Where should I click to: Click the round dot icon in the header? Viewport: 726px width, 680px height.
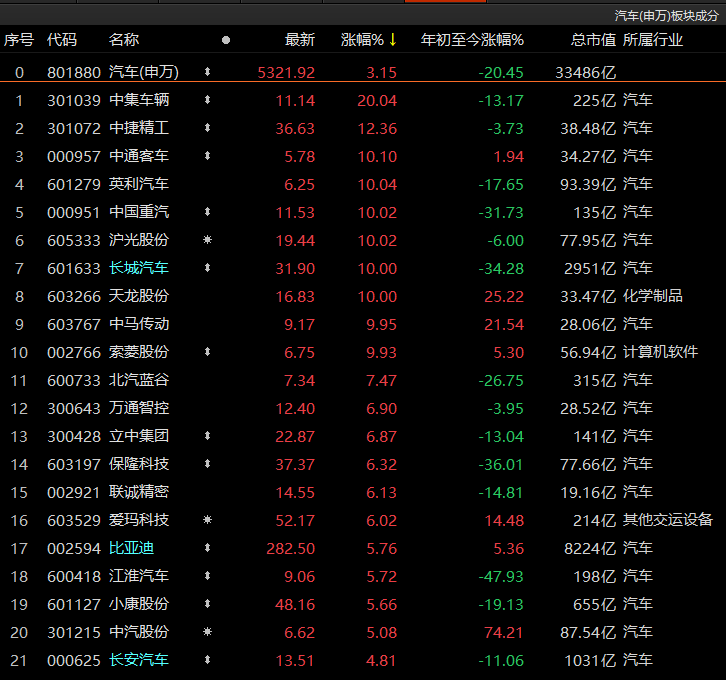tap(225, 40)
